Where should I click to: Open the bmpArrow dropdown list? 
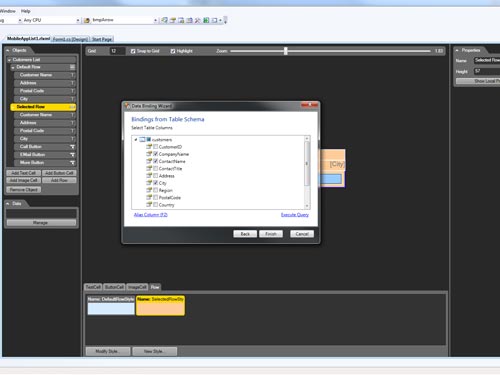(155, 20)
